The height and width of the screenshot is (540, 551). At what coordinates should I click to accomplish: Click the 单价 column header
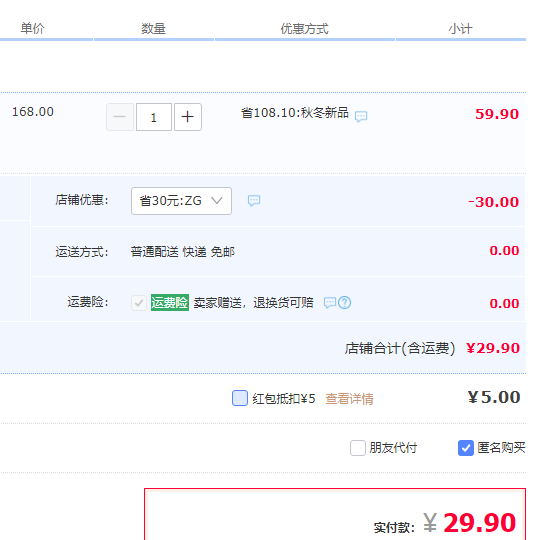pyautogui.click(x=32, y=28)
